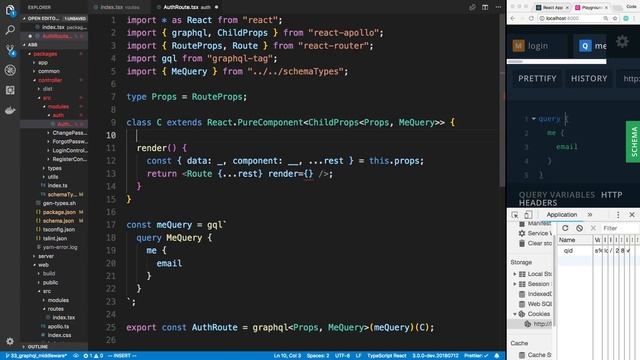
Task: Click git branch 33_graphql_middleware in status bar
Action: pos(36,356)
